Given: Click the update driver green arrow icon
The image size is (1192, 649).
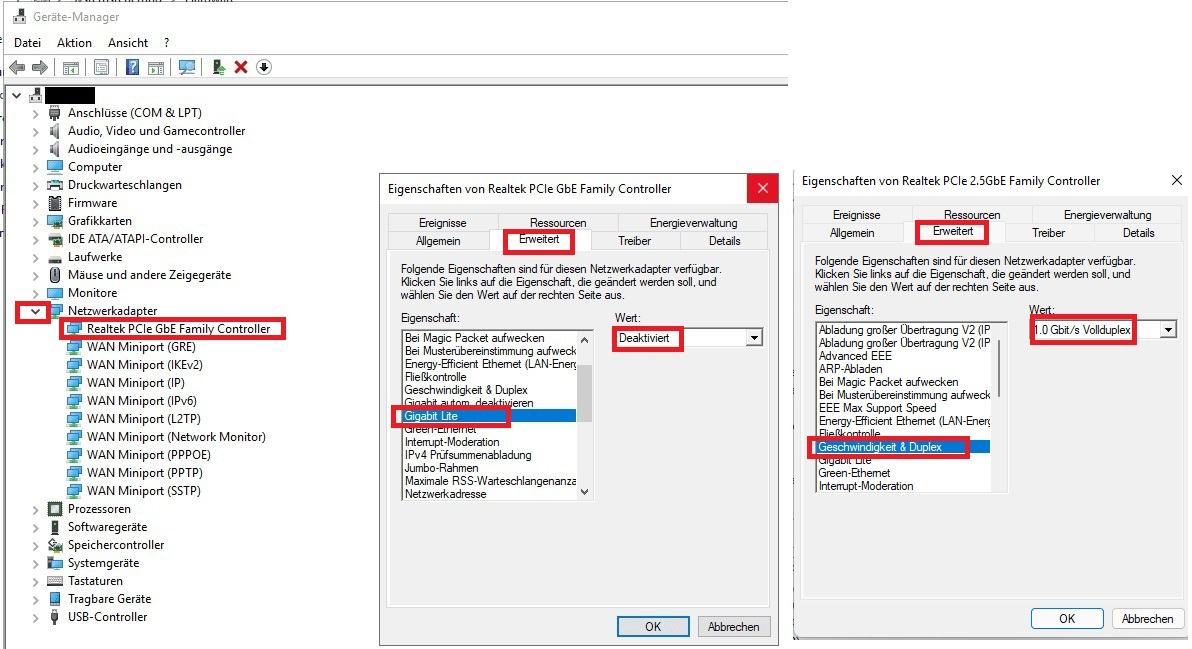Looking at the screenshot, I should pyautogui.click(x=218, y=68).
